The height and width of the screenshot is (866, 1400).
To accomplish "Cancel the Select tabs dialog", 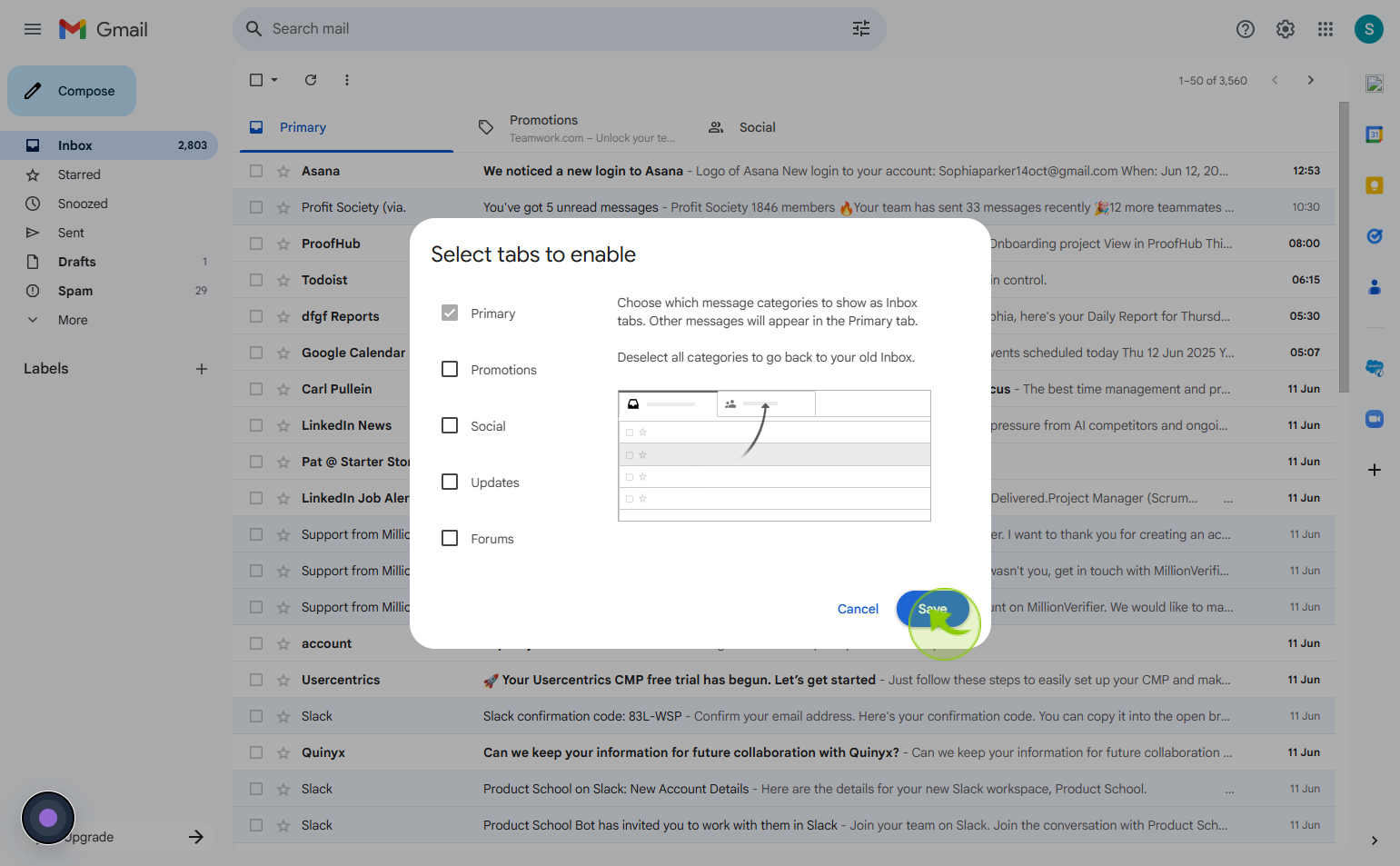I will [x=858, y=609].
